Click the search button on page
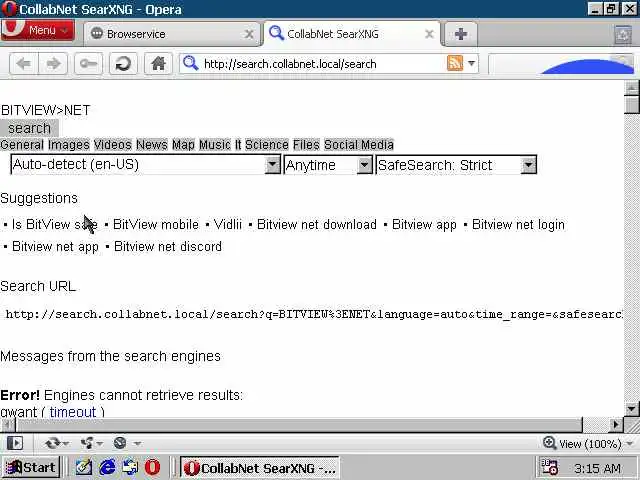This screenshot has height=480, width=640. tap(29, 128)
